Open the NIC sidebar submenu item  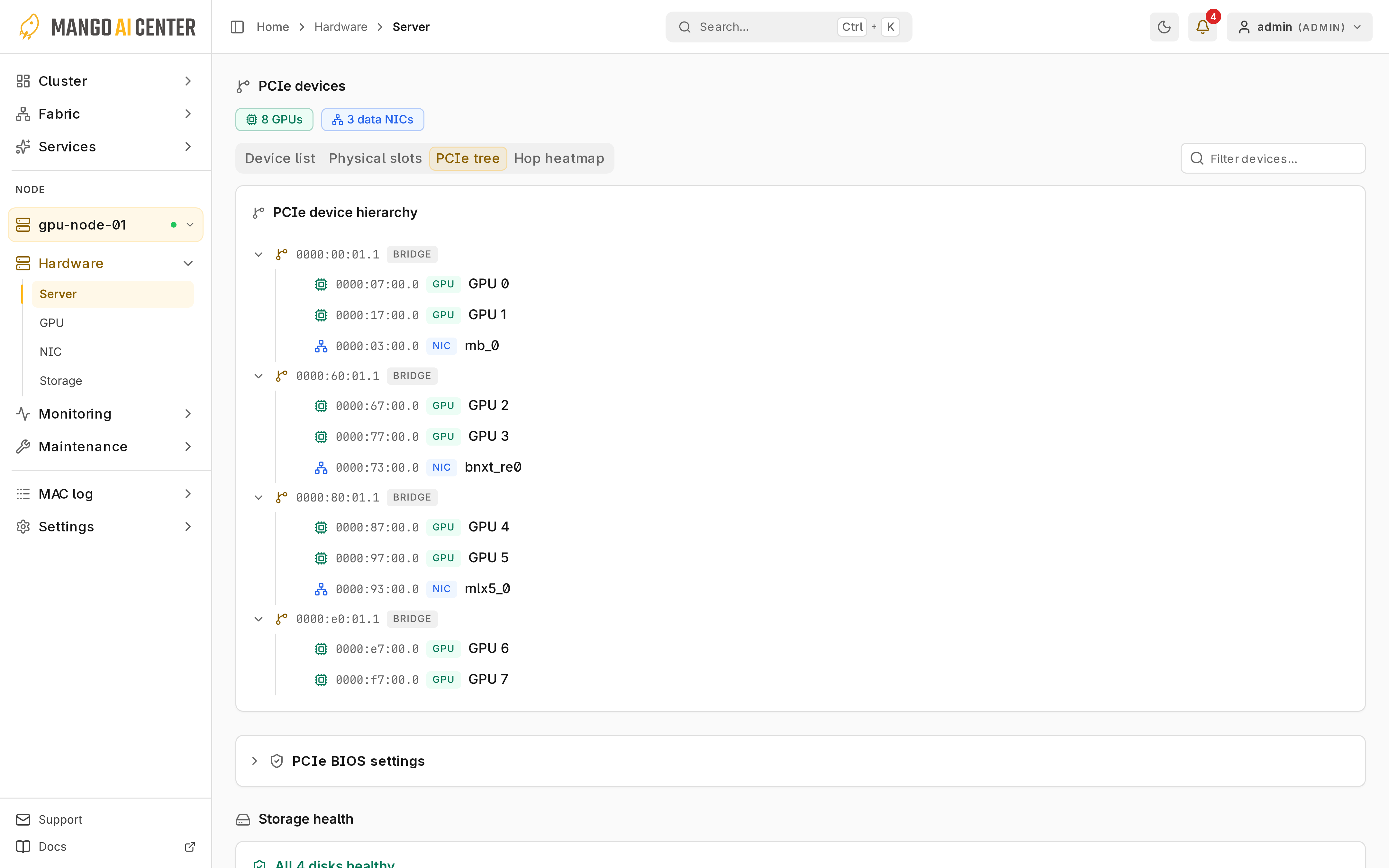point(113,352)
